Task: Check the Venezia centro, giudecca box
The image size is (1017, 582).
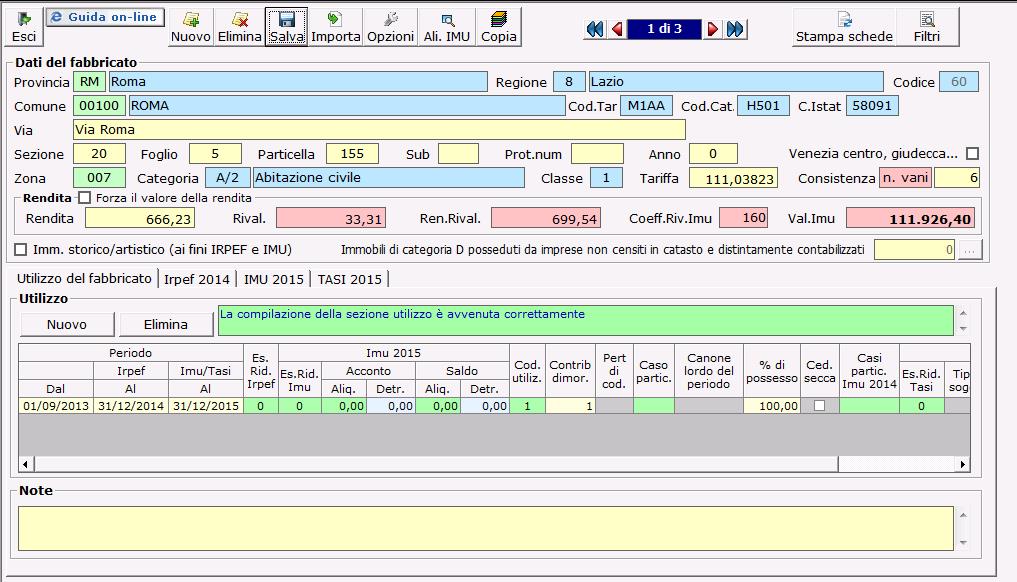Action: pyautogui.click(x=972, y=154)
